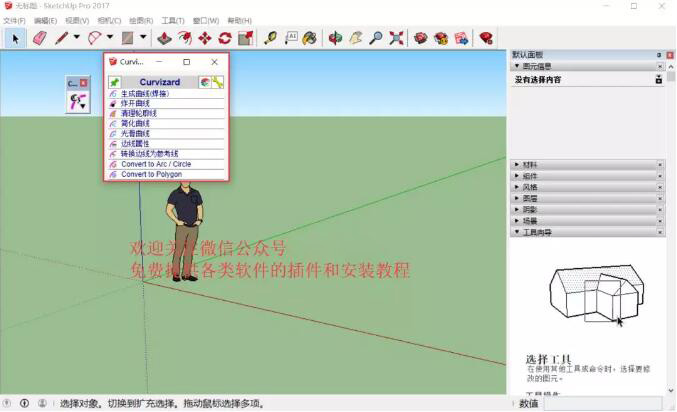Click the tray scrollbar up arrow
The height and width of the screenshot is (412, 677).
pyautogui.click(x=671, y=67)
